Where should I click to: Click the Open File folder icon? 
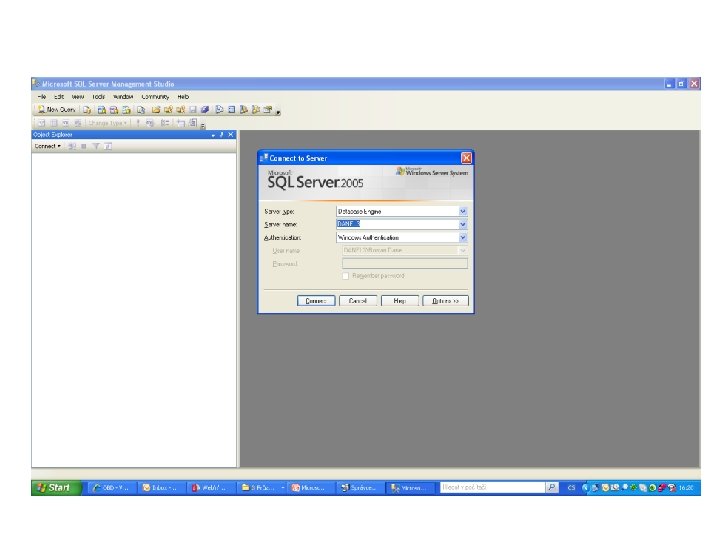(x=156, y=110)
